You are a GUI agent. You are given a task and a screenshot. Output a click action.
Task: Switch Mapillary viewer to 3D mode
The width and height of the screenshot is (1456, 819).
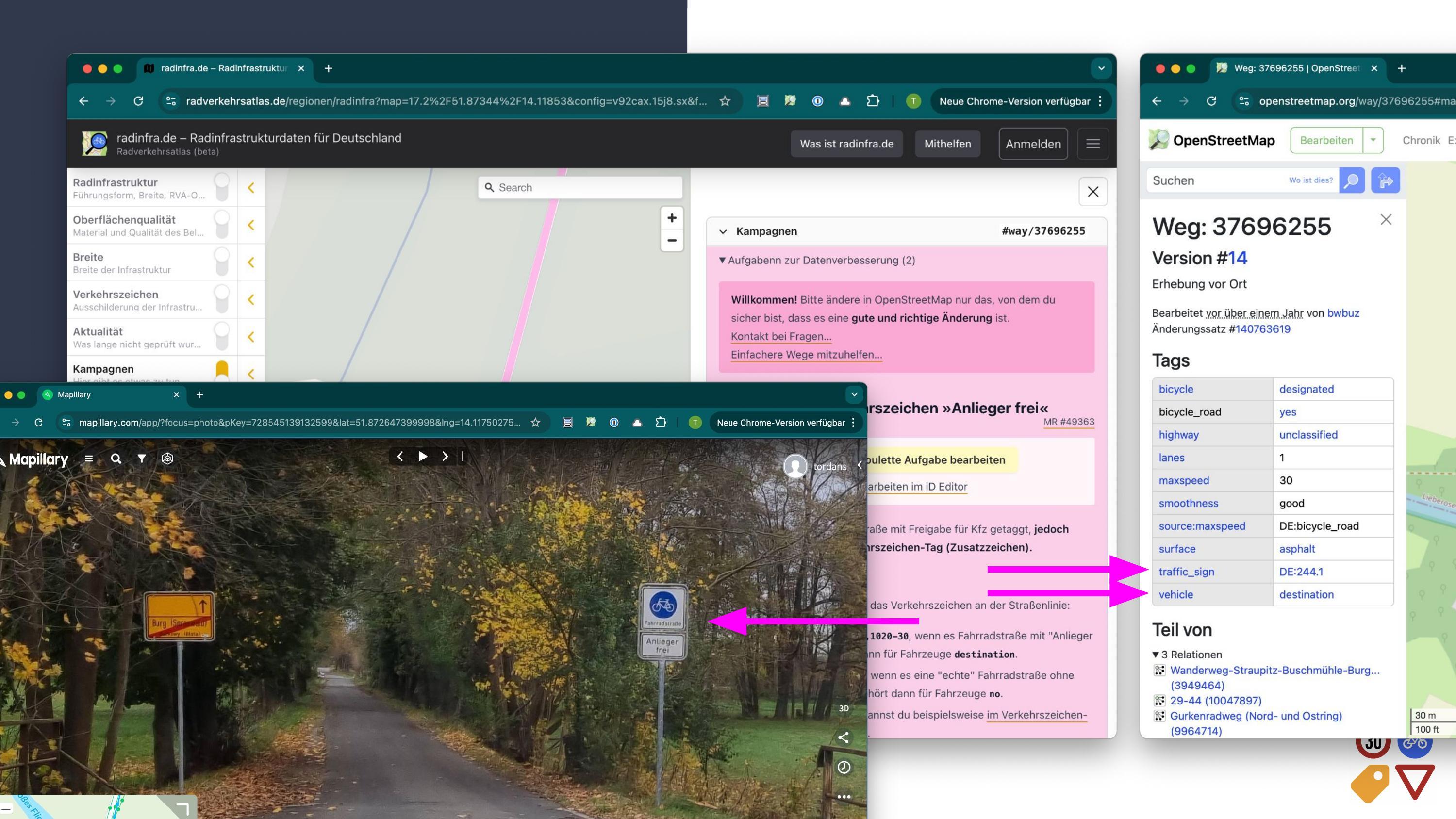(x=844, y=708)
